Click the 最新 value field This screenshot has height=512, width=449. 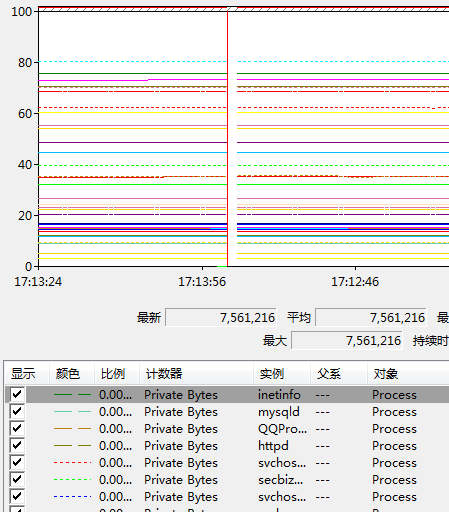(221, 317)
